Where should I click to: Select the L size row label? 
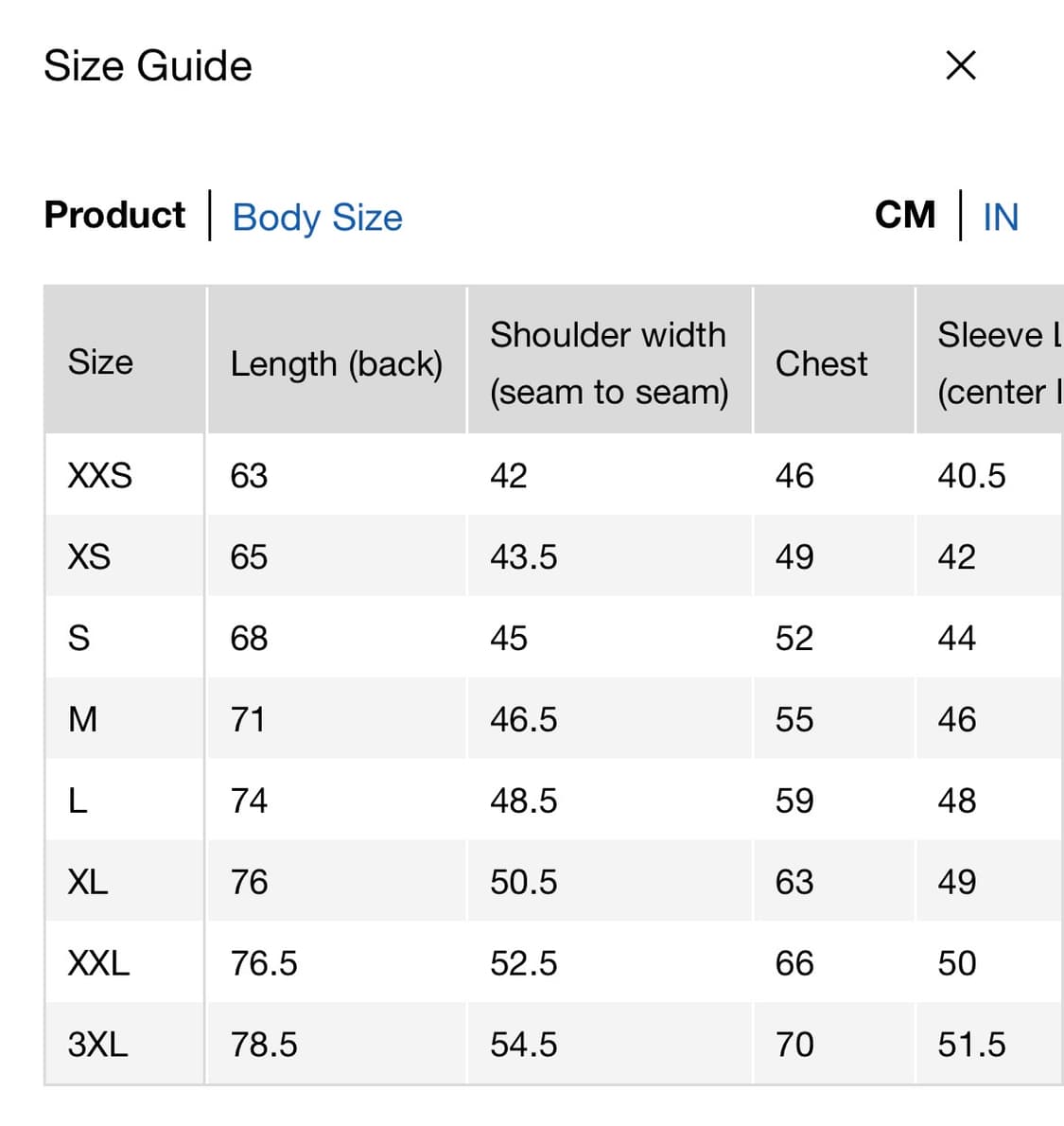[78, 801]
